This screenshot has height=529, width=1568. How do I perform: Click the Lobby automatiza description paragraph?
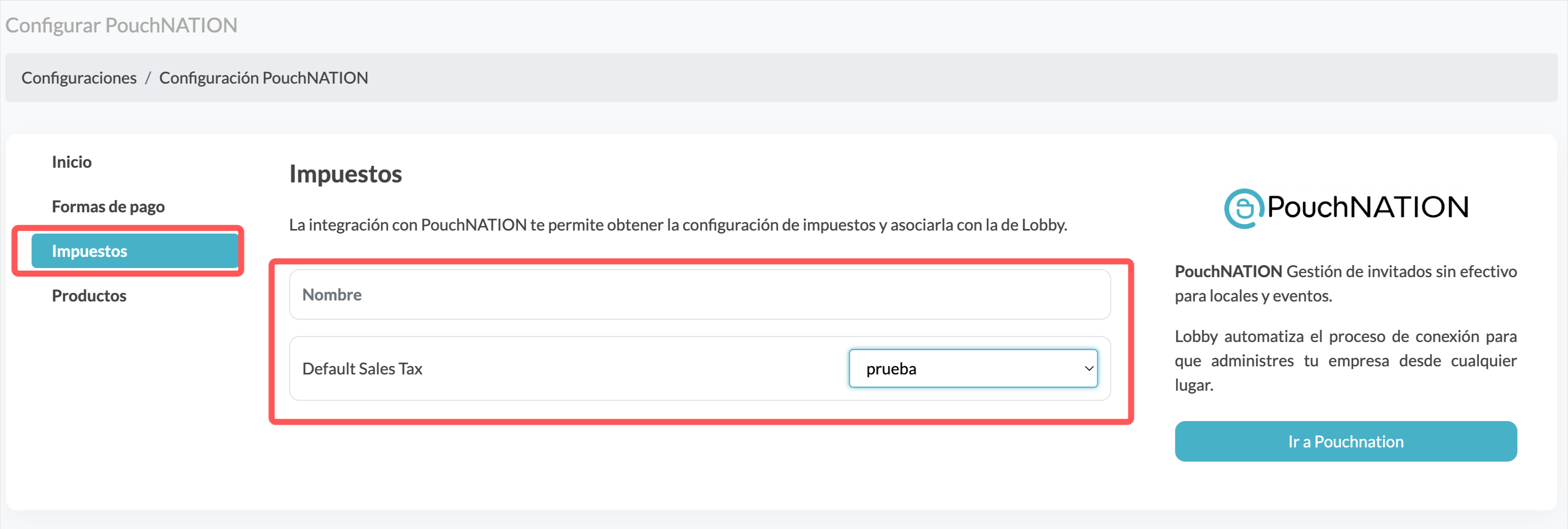tap(1345, 361)
